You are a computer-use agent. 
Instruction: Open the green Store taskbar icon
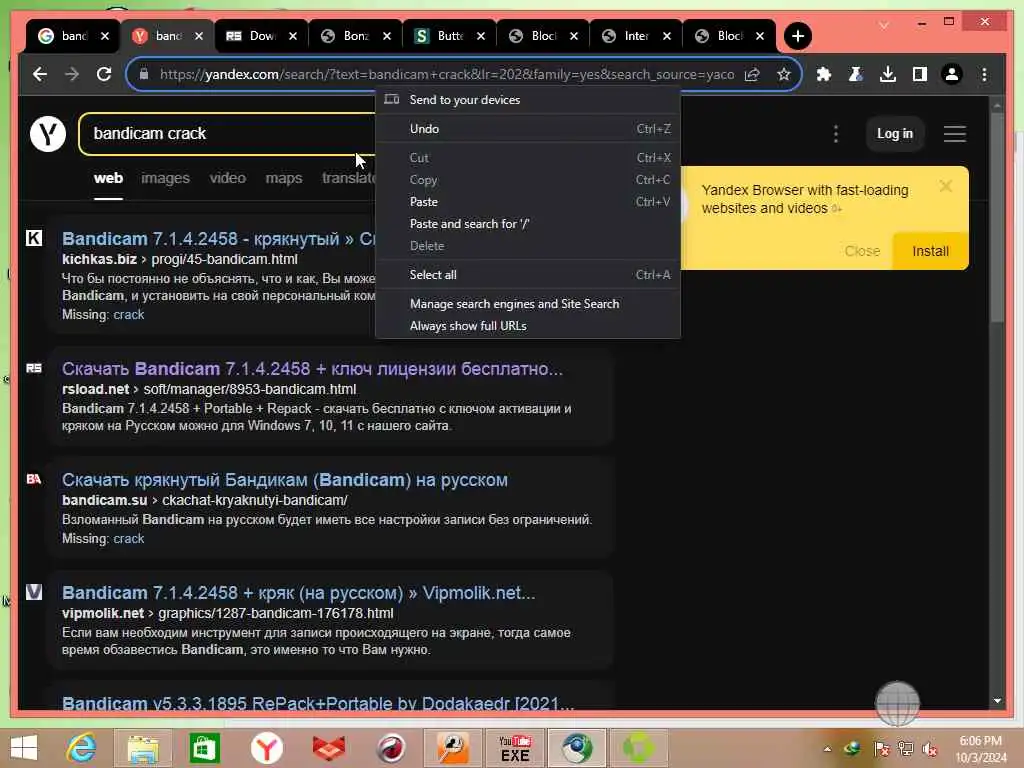click(204, 748)
